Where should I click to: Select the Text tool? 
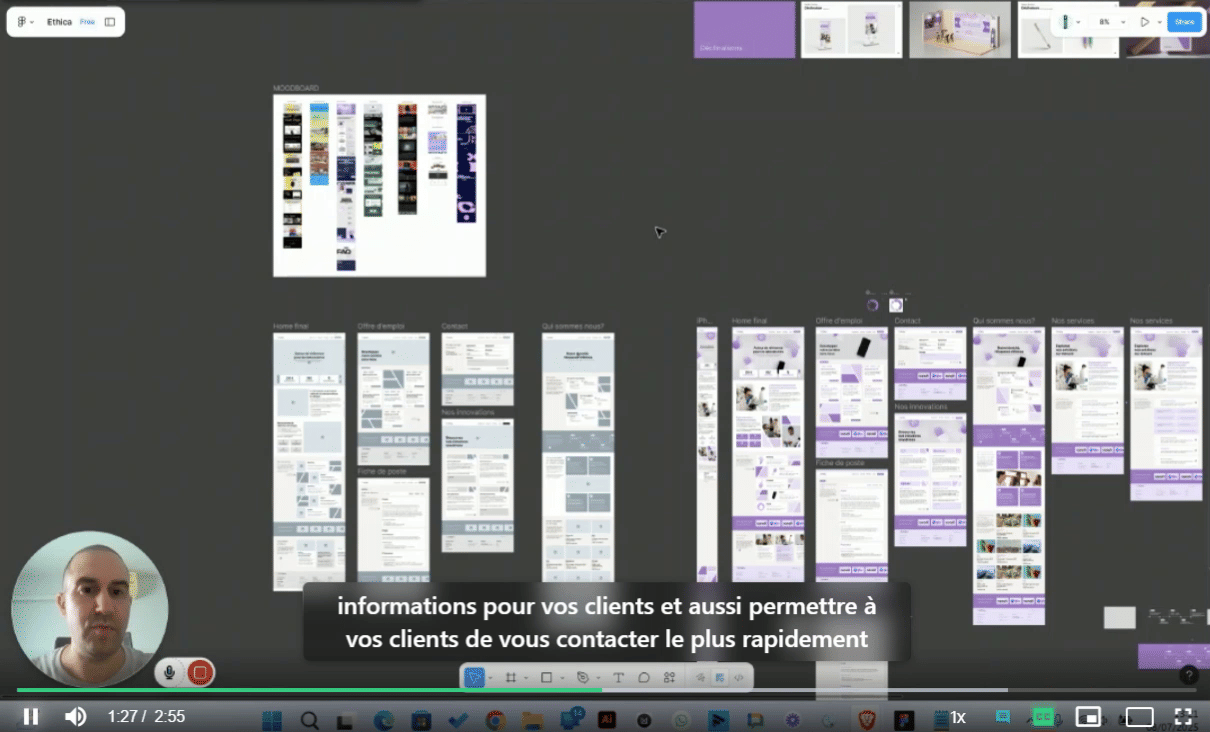pos(618,677)
